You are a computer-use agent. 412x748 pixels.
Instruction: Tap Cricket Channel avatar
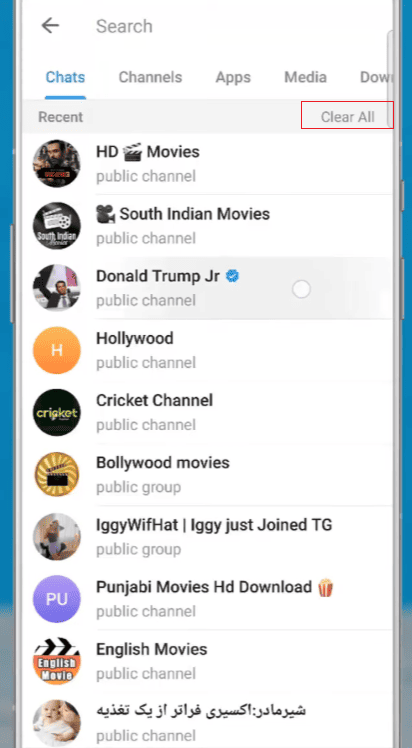click(57, 412)
